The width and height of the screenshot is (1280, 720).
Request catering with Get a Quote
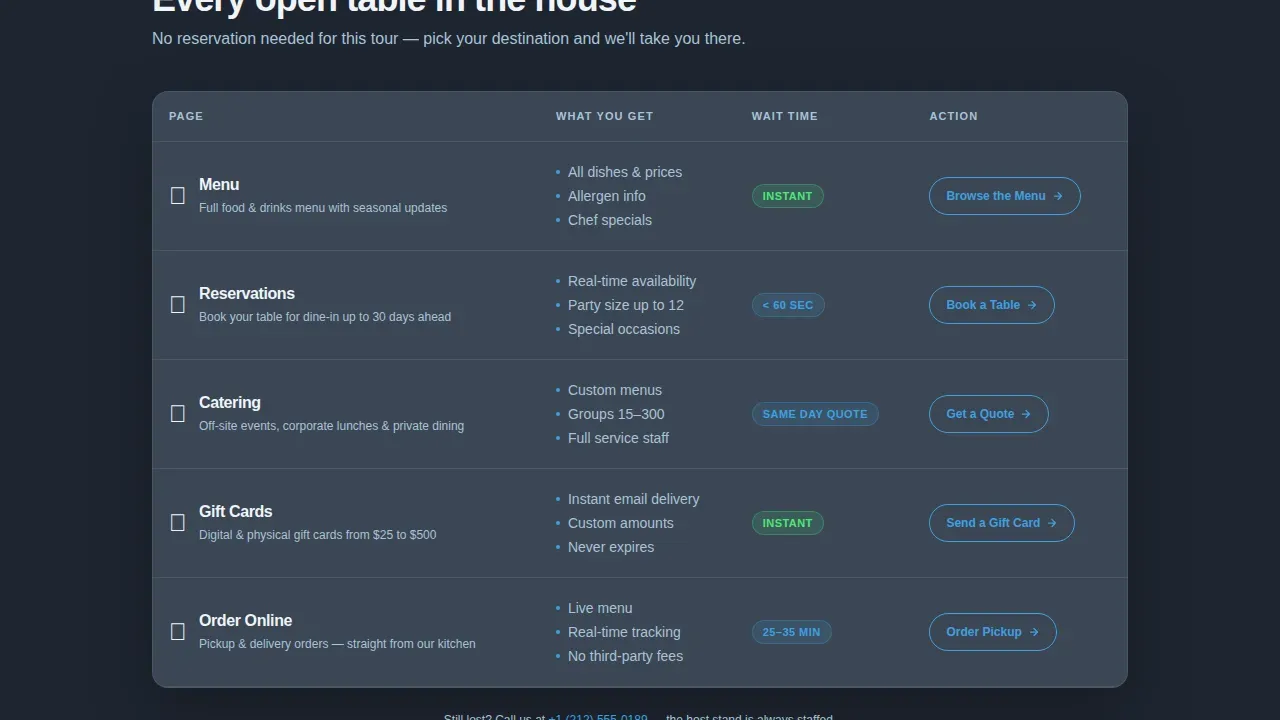coord(989,414)
